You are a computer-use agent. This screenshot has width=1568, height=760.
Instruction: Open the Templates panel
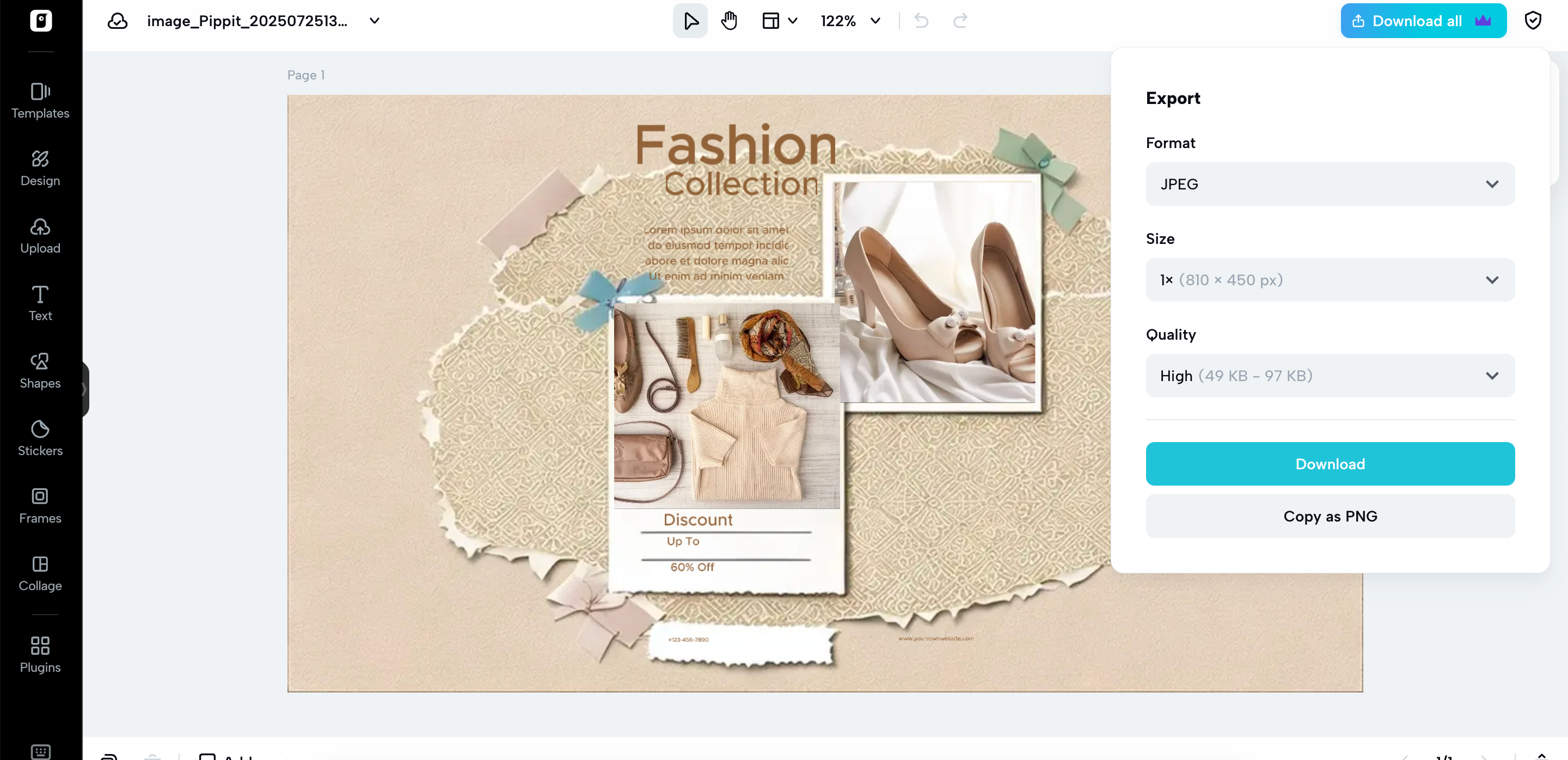tap(40, 101)
